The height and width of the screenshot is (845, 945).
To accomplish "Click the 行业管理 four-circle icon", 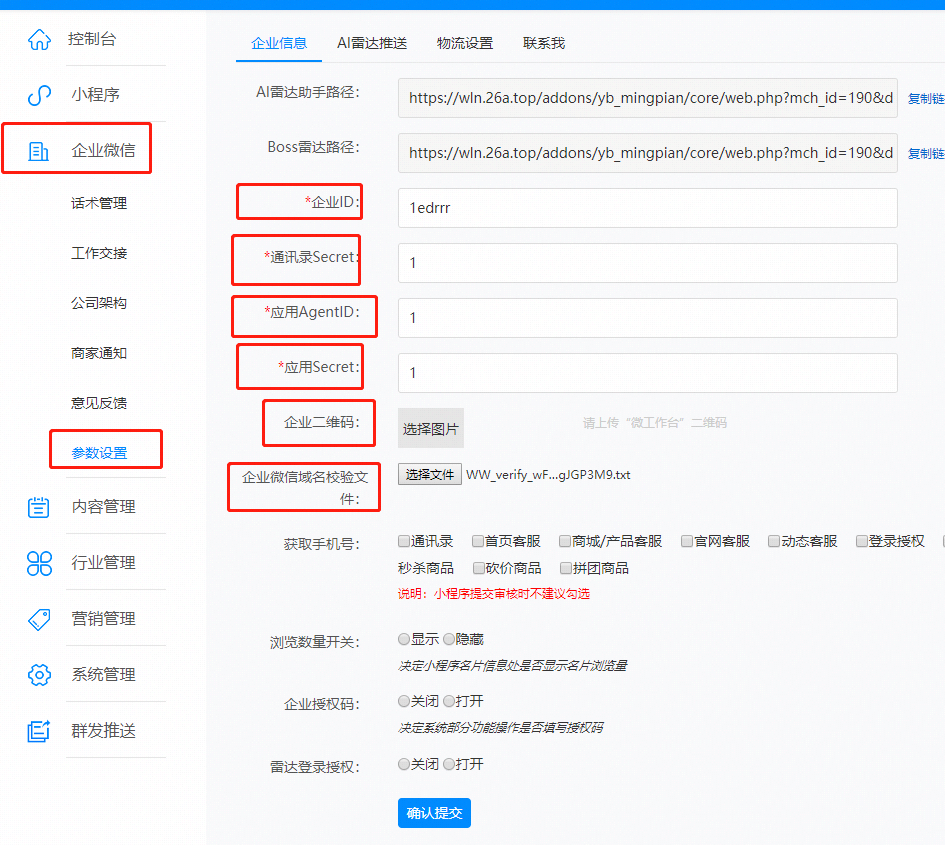I will (x=39, y=563).
